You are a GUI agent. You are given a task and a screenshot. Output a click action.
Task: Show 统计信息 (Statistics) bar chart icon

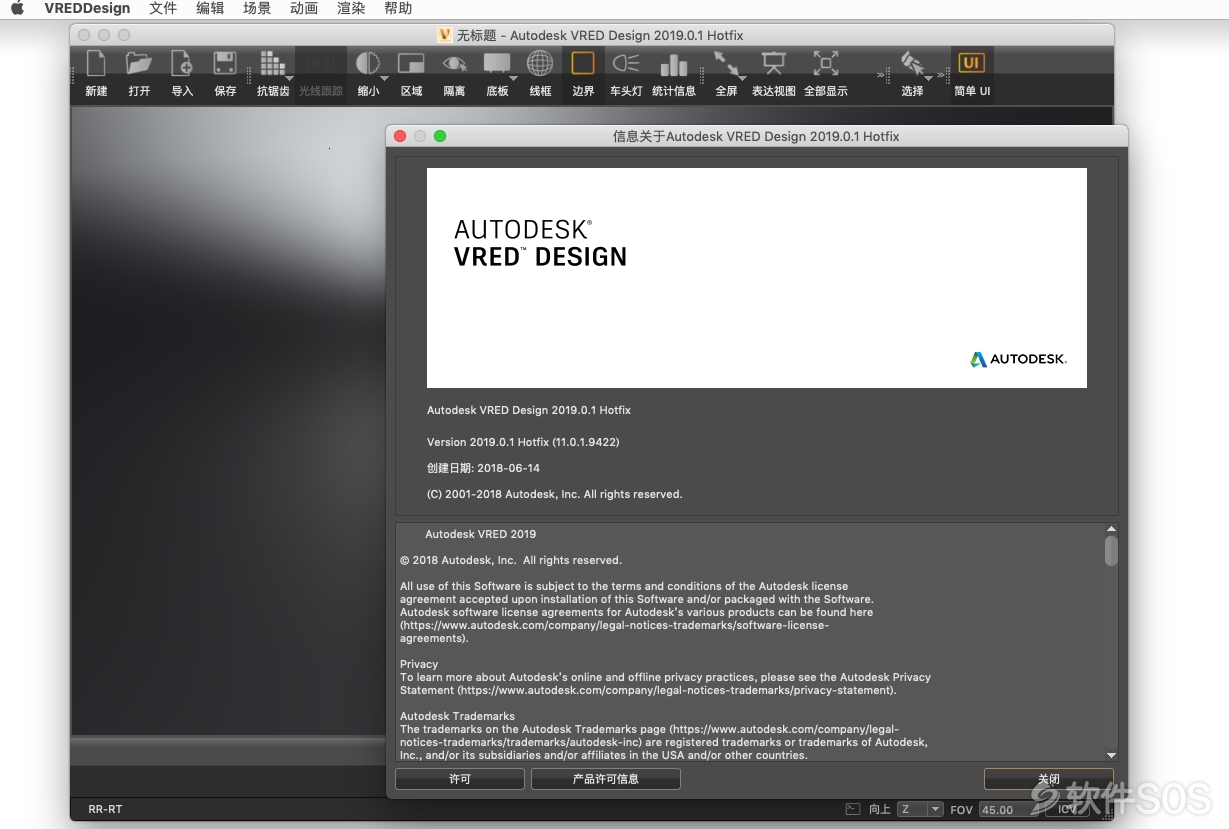pos(674,64)
